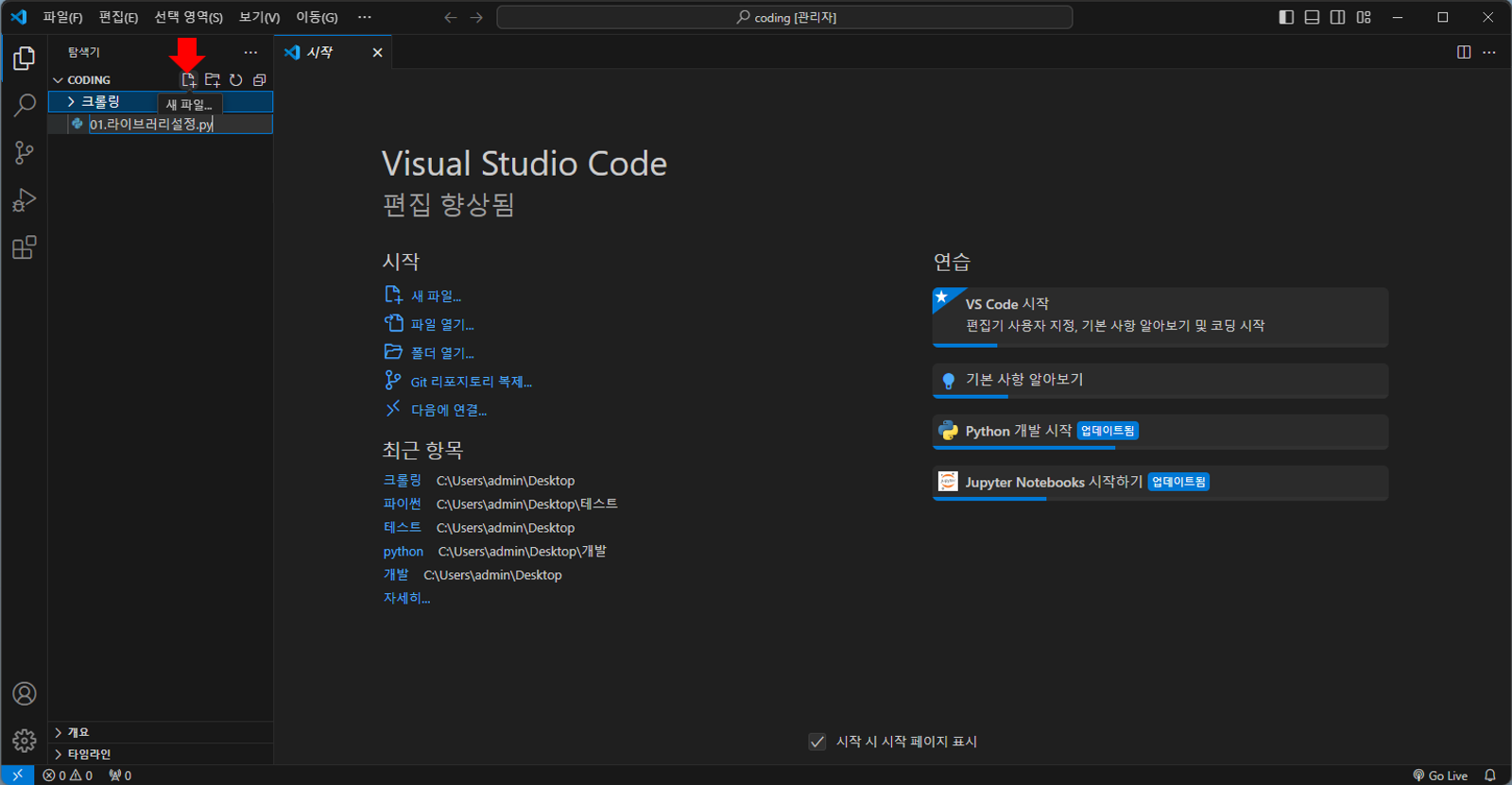Expand the 타임라인 section

161,754
